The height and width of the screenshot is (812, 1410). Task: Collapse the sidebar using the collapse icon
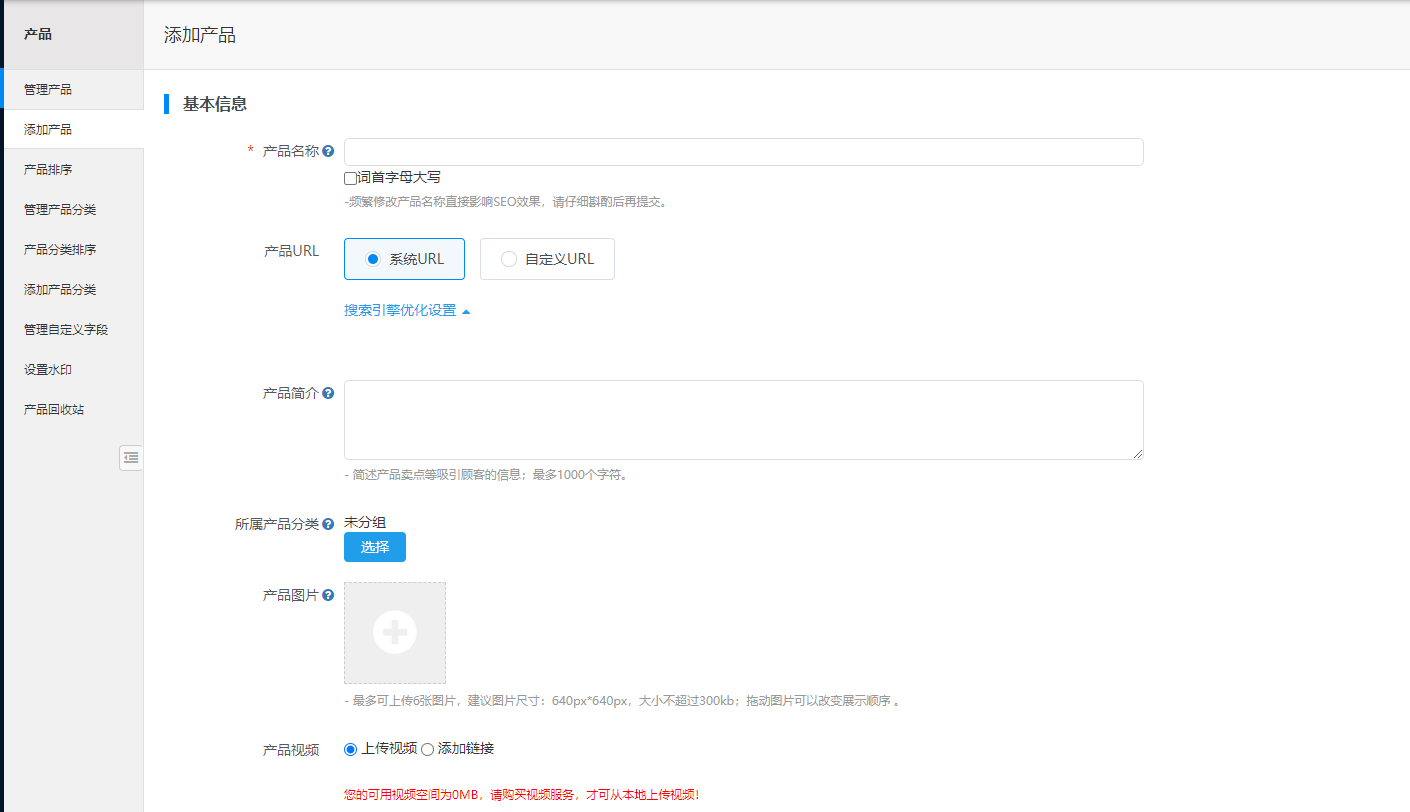tap(130, 457)
